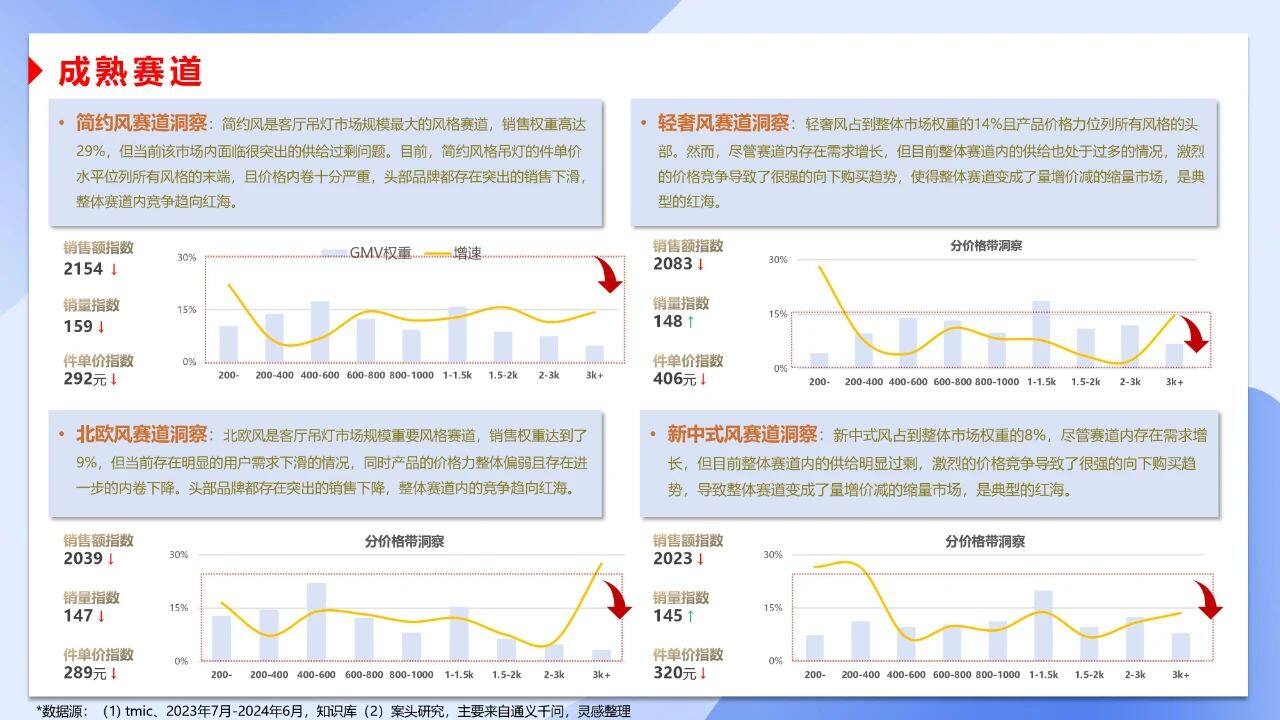The height and width of the screenshot is (720, 1280).
Task: Select the 简约风赛道洞察 heading
Action: click(142, 124)
